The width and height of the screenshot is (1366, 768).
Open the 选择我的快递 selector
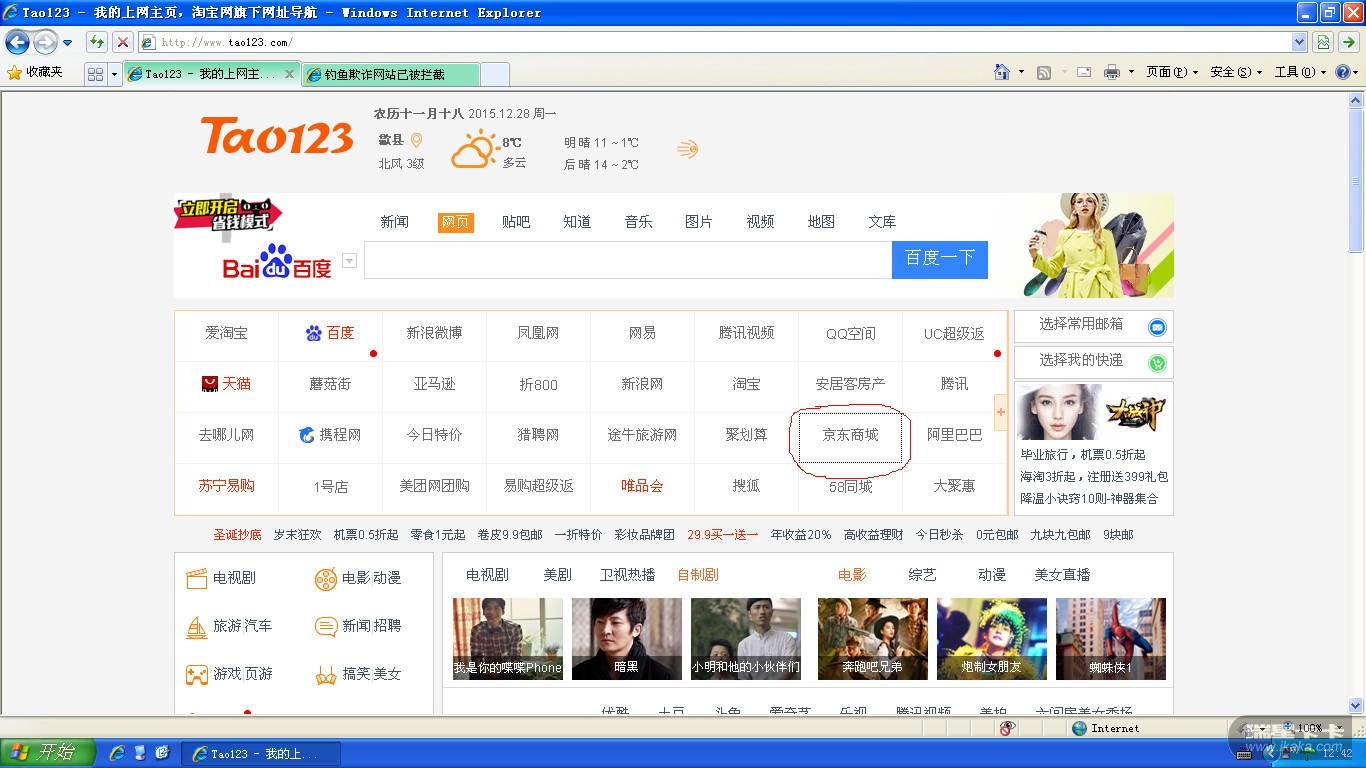(x=1093, y=361)
